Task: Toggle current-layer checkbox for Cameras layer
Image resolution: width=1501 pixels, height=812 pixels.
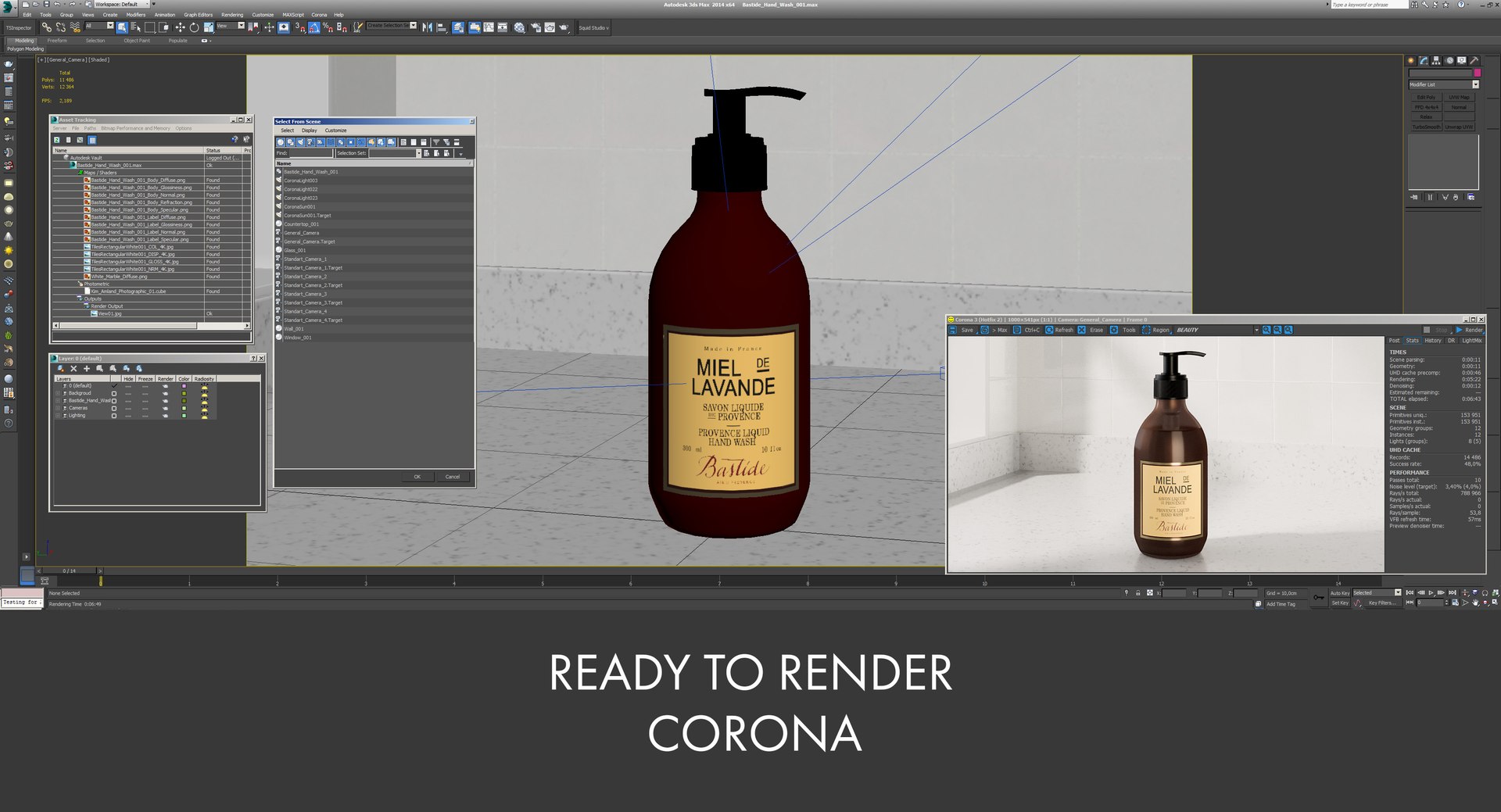Action: pos(114,408)
